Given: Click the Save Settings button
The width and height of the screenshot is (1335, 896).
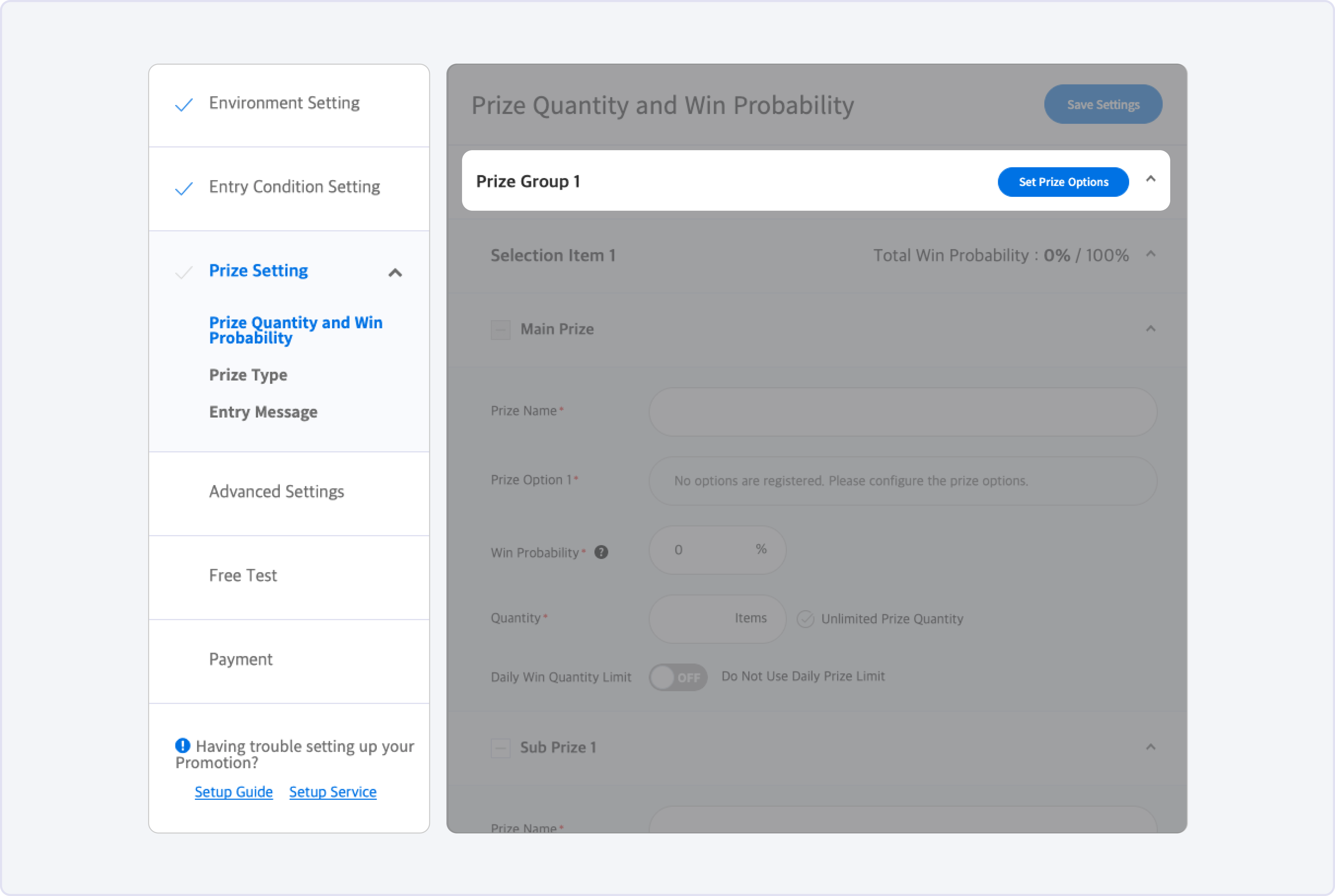Looking at the screenshot, I should [1102, 105].
